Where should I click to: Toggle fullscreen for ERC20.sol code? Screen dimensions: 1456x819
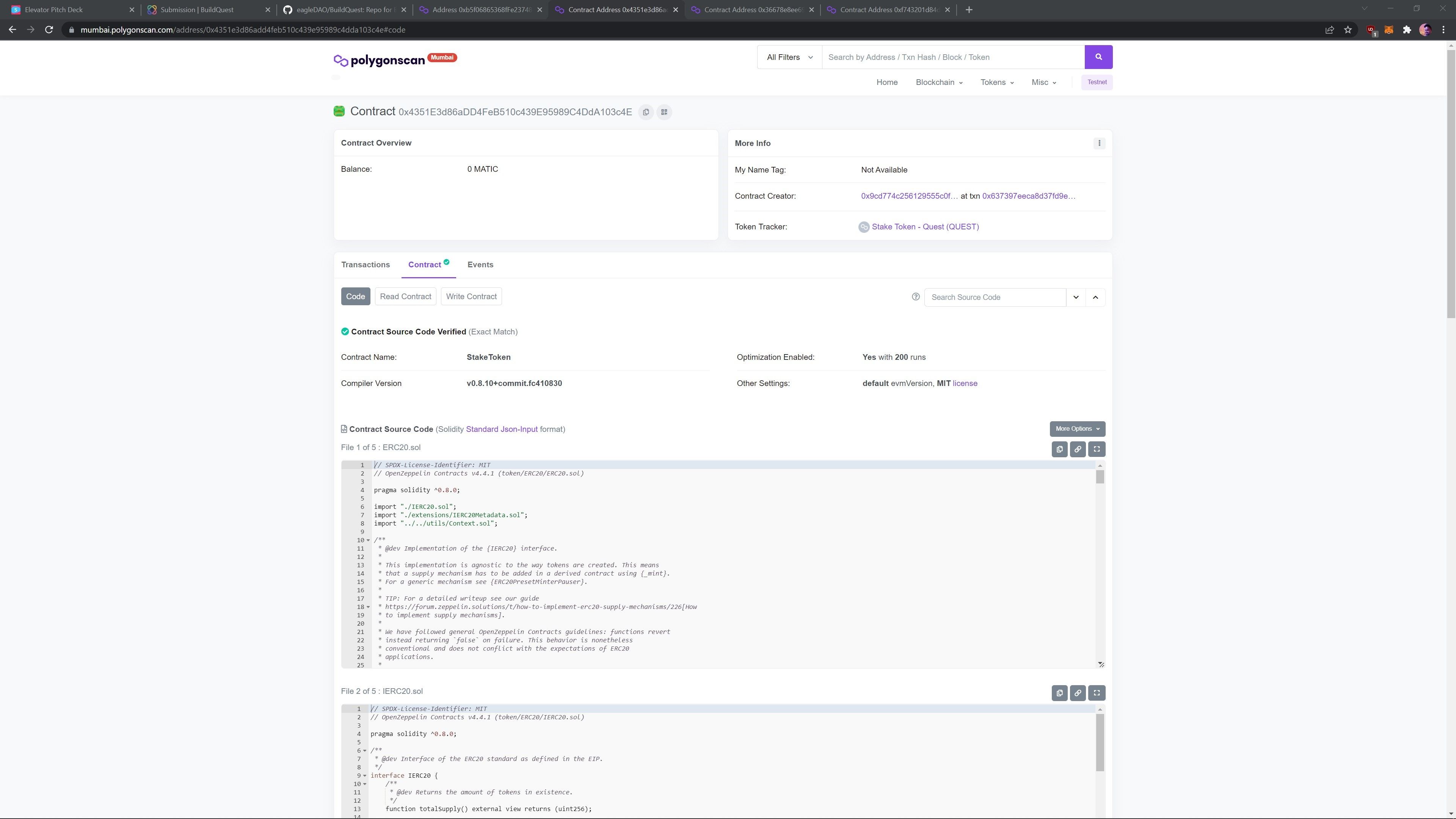coord(1097,449)
